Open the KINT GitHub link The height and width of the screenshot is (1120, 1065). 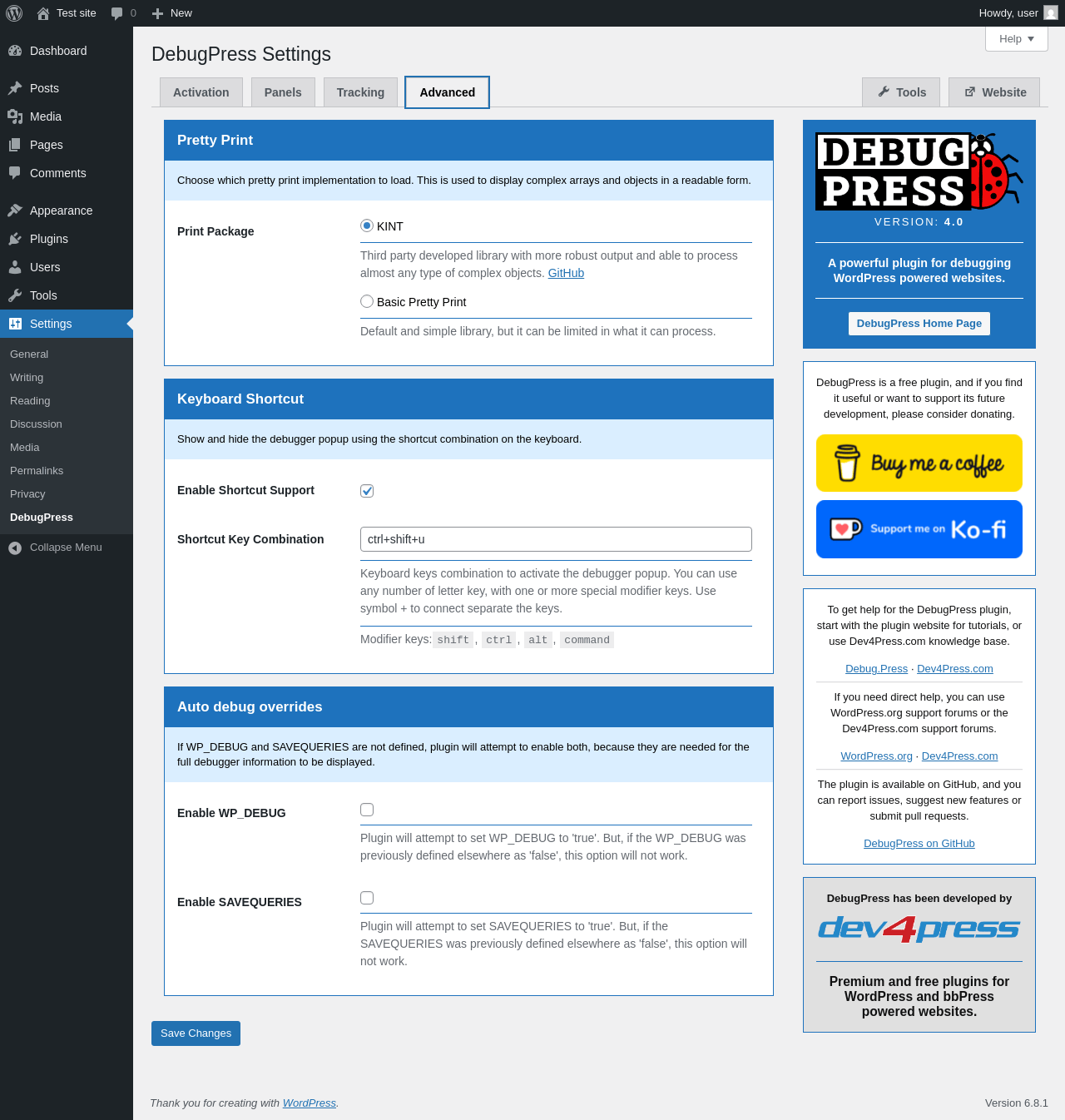coord(566,273)
